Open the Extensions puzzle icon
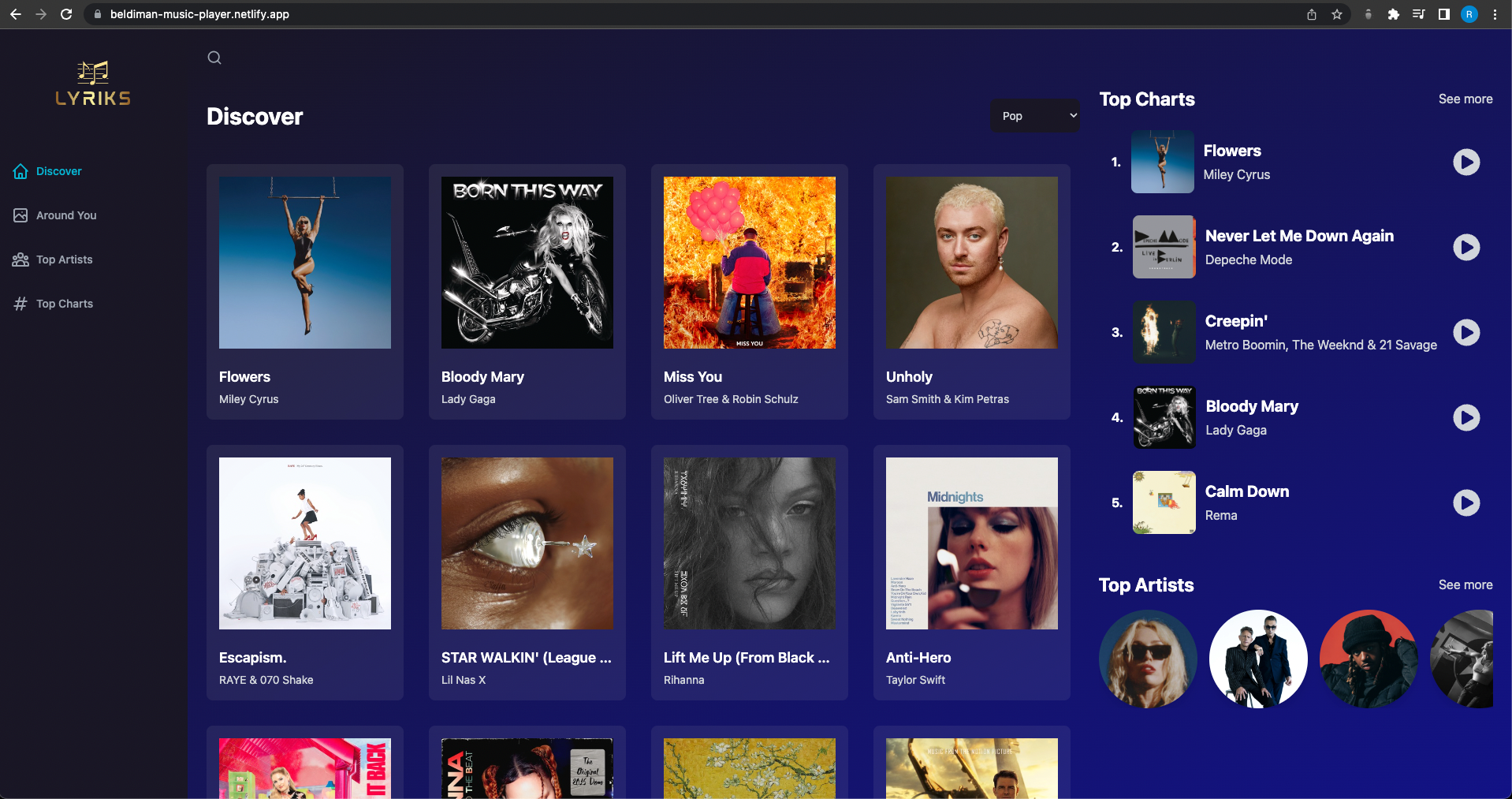This screenshot has height=799, width=1512. coord(1394,14)
